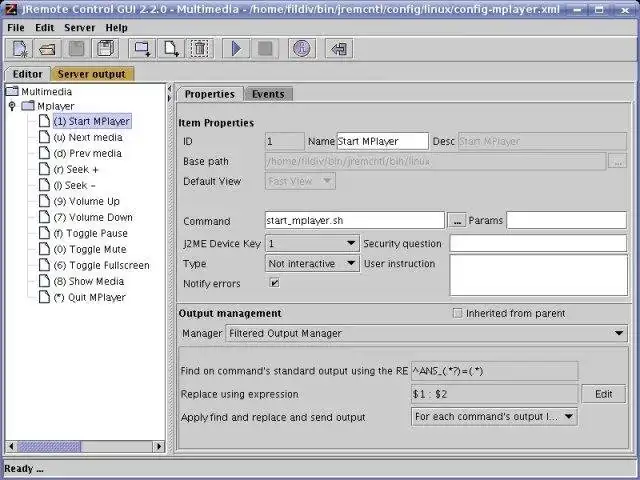Click the disabled Save icon in toolbar
Viewport: 640px width, 480px height.
coord(76,49)
